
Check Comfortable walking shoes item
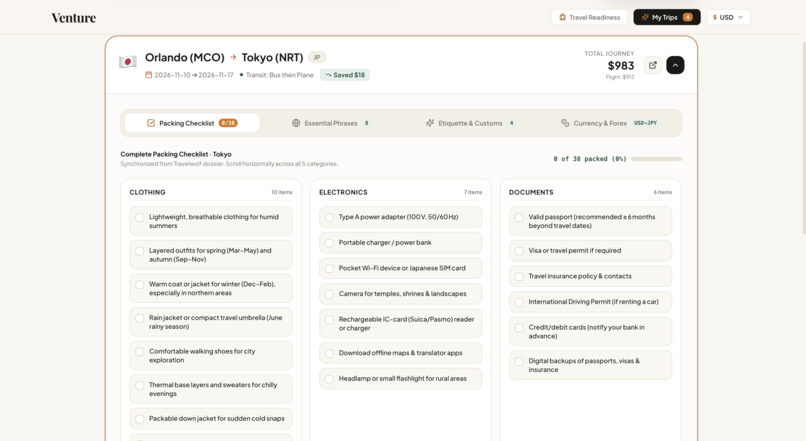[x=139, y=352]
